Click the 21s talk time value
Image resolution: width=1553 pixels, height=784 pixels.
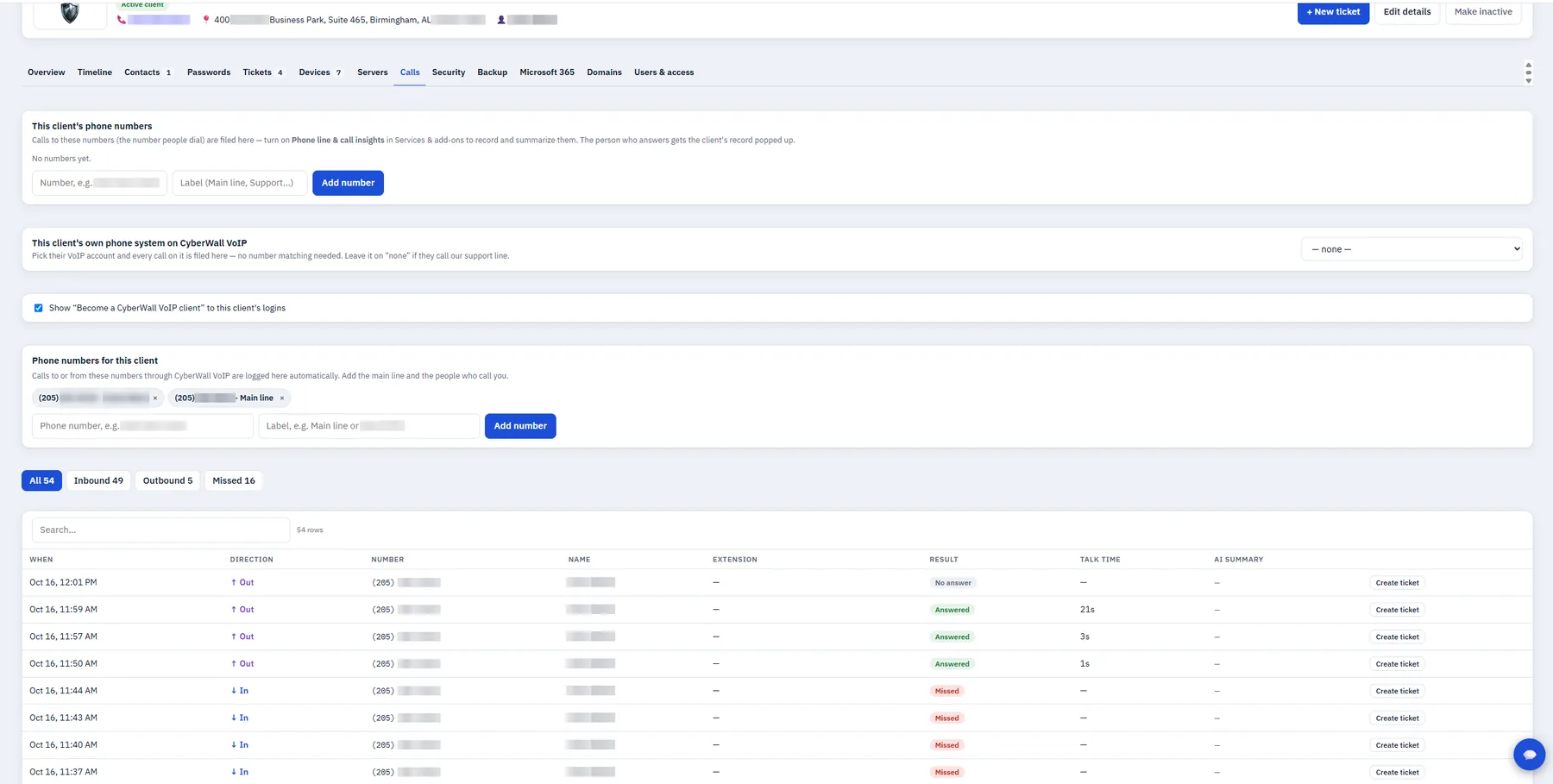click(x=1087, y=610)
